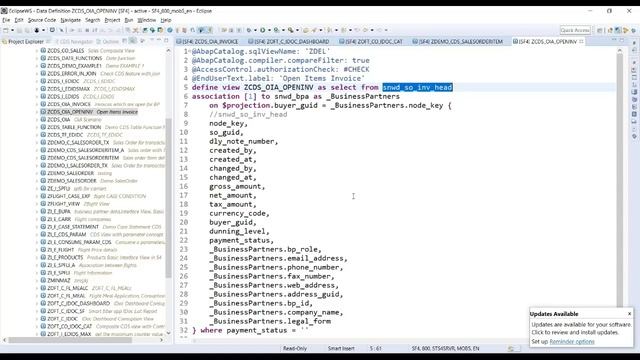Viewport: 640px width, 360px height.
Task: Select ZI_E_PRODUCTS in Project Explorer
Action: click(65, 257)
